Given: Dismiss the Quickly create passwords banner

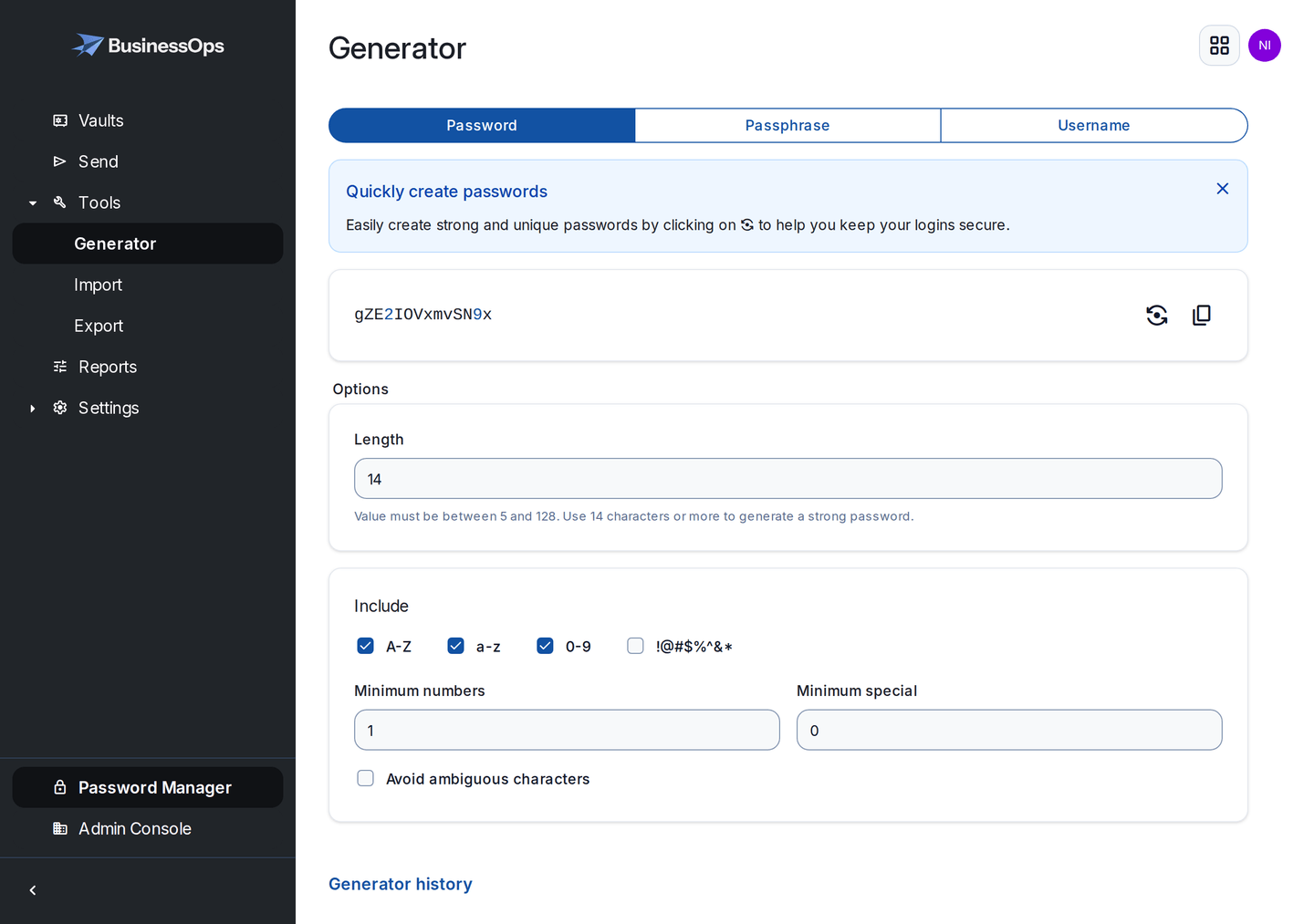Looking at the screenshot, I should [1223, 189].
